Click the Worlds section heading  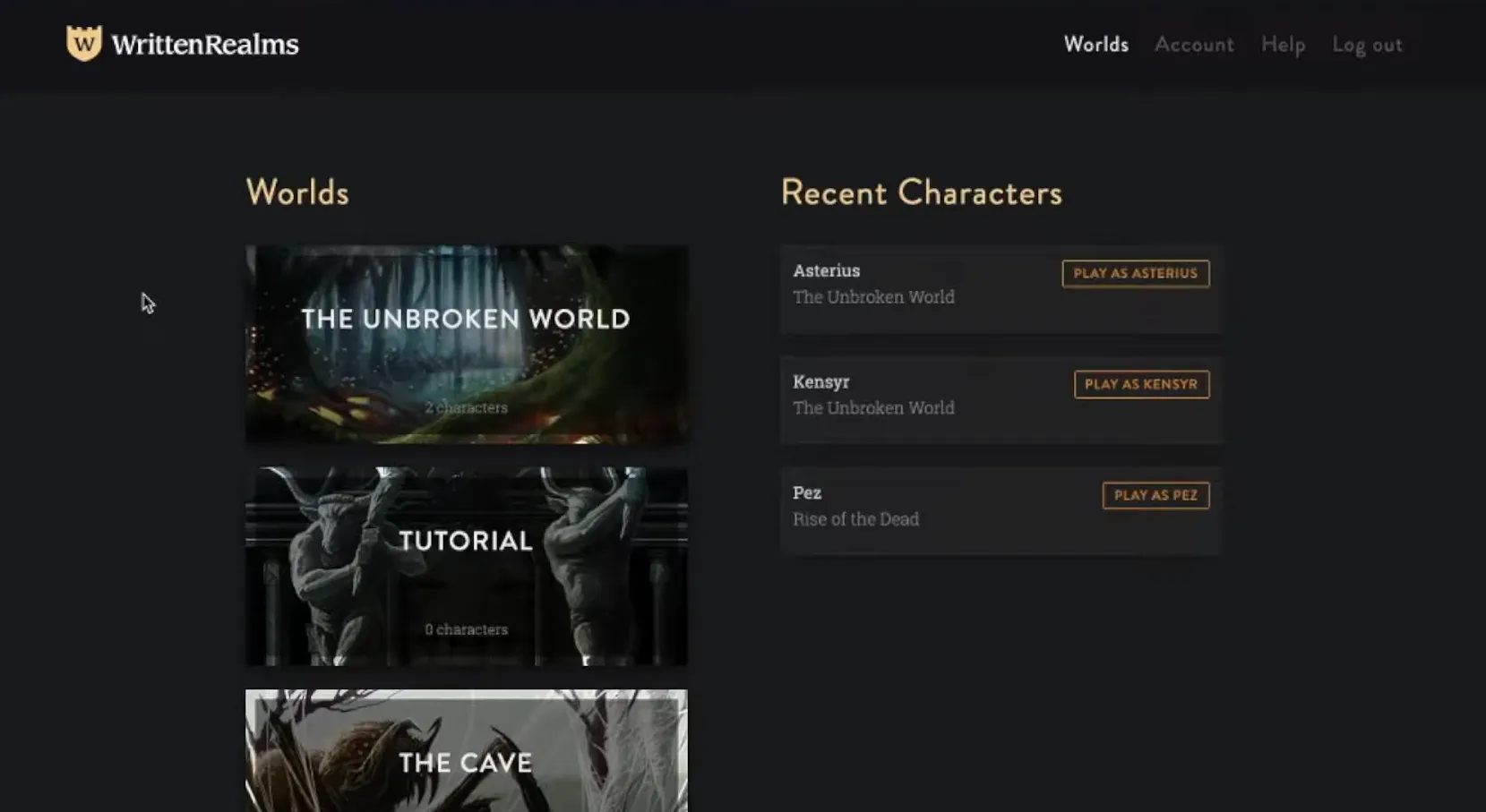pos(296,192)
